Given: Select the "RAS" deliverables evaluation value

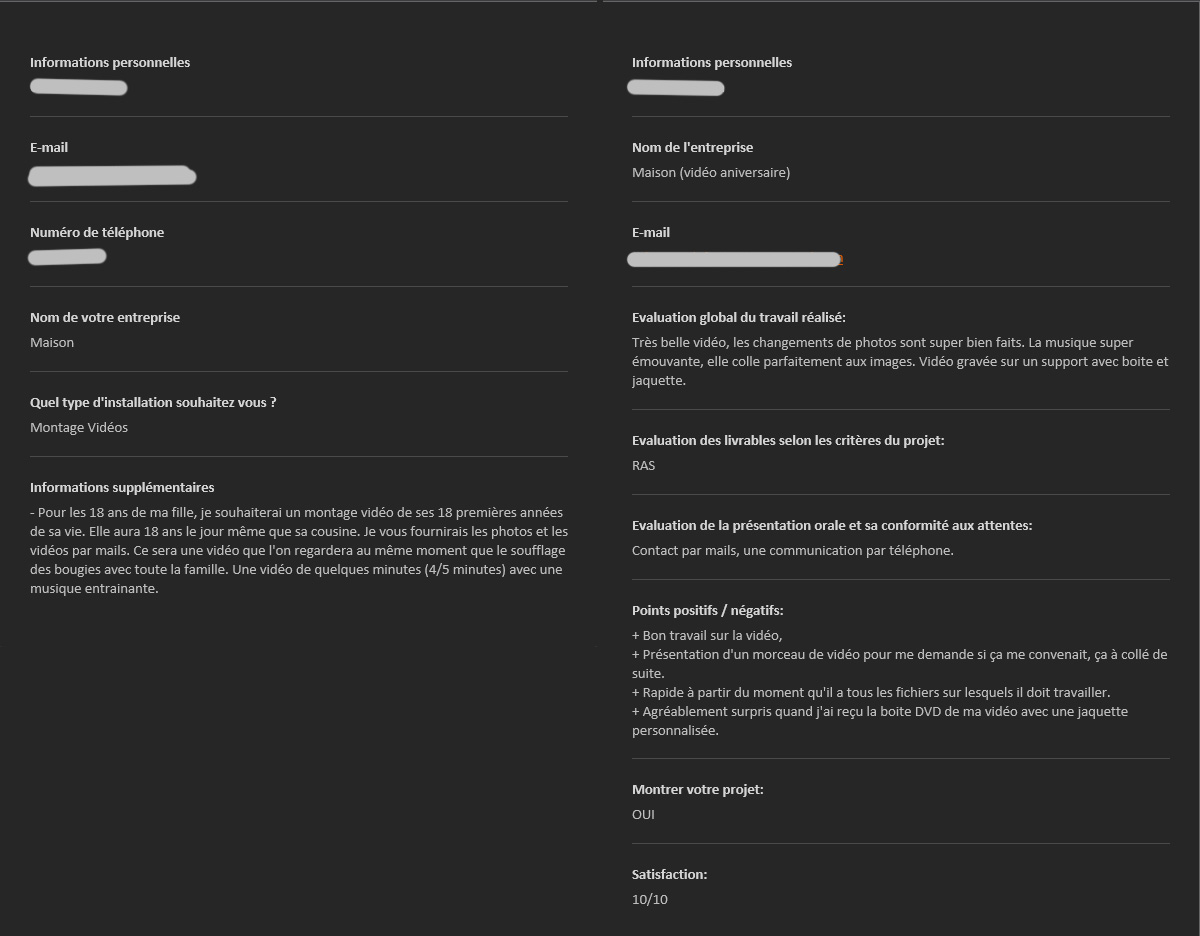Looking at the screenshot, I should (x=643, y=466).
